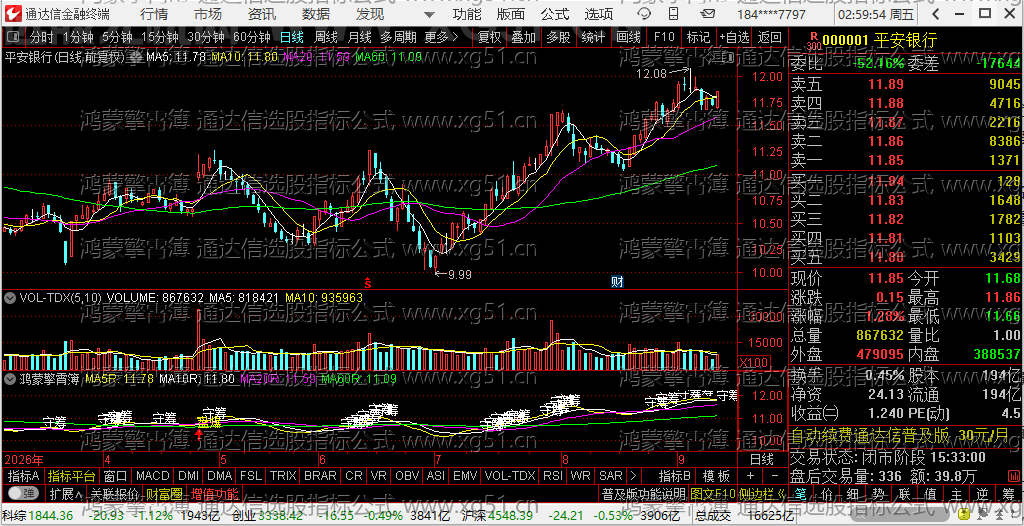The image size is (1024, 526).
Task: Switch indicator to TRIX
Action: tap(283, 476)
